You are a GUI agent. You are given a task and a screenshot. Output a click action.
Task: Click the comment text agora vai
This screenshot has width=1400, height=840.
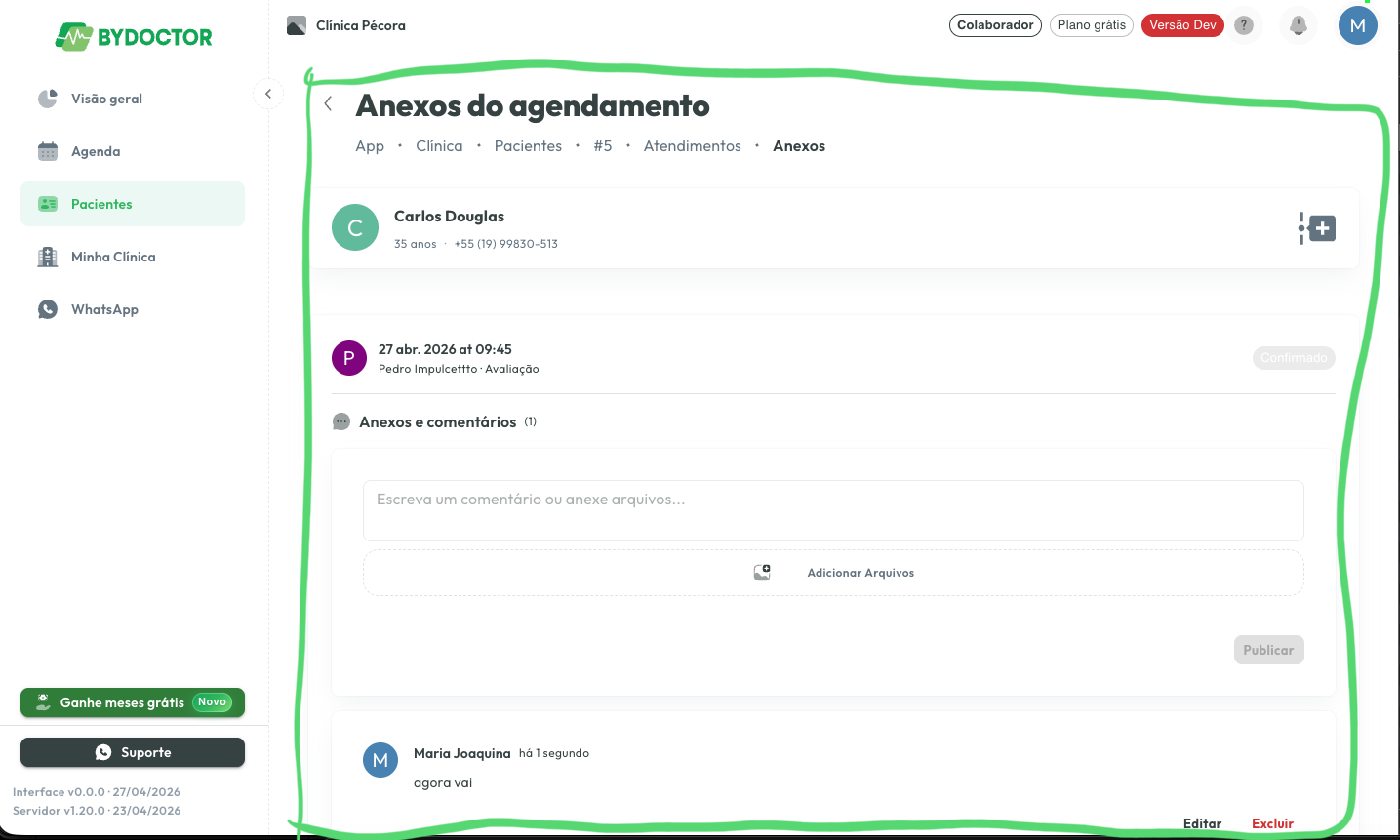click(x=443, y=782)
